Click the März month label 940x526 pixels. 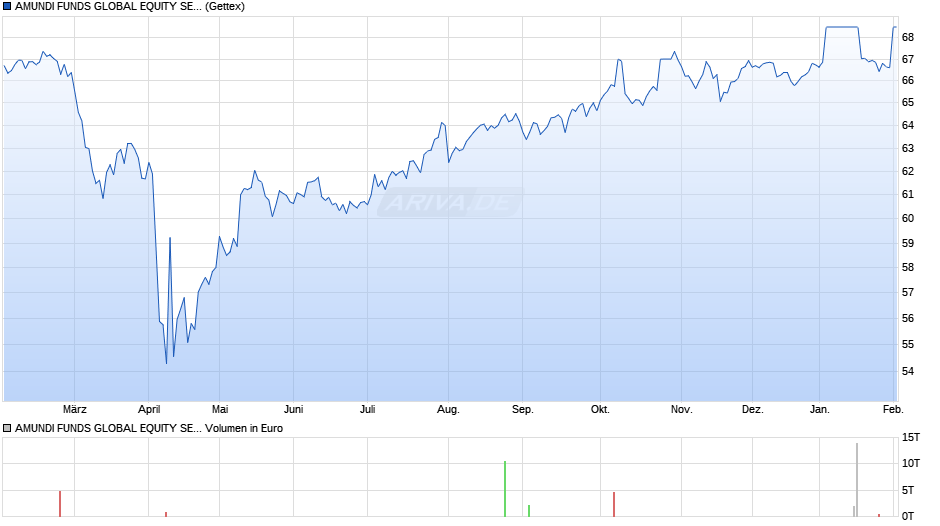coord(74,410)
